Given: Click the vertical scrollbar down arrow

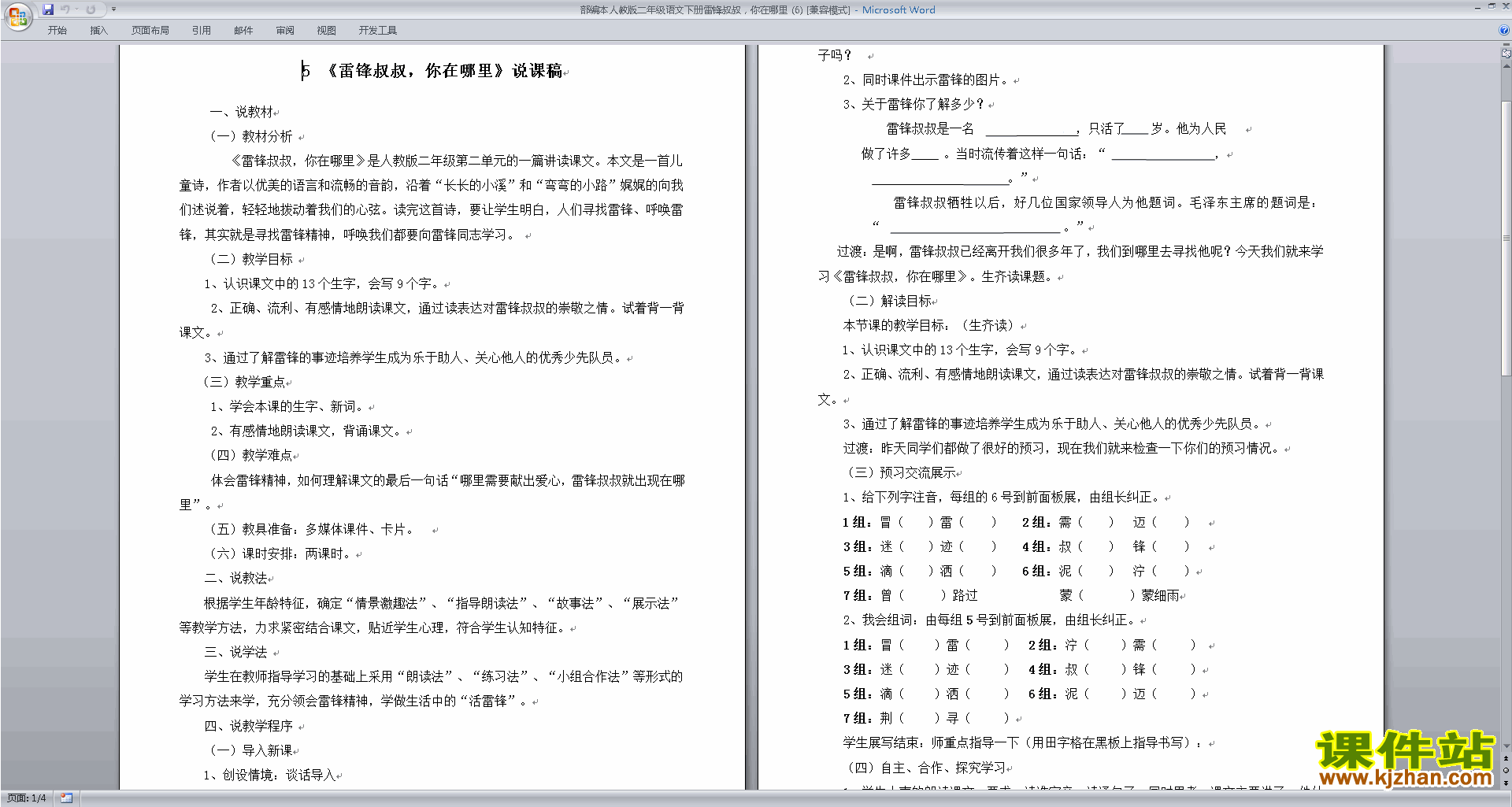Looking at the screenshot, I should point(1506,746).
